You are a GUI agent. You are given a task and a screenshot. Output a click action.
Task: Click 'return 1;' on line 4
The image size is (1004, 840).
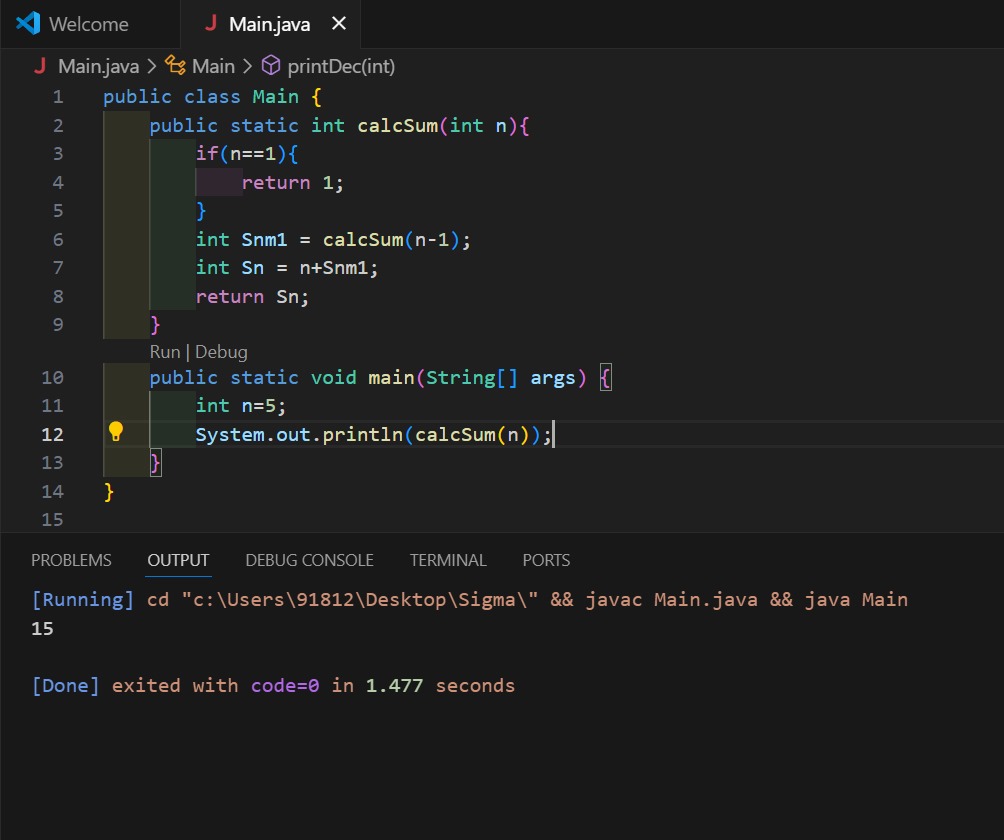coord(293,182)
